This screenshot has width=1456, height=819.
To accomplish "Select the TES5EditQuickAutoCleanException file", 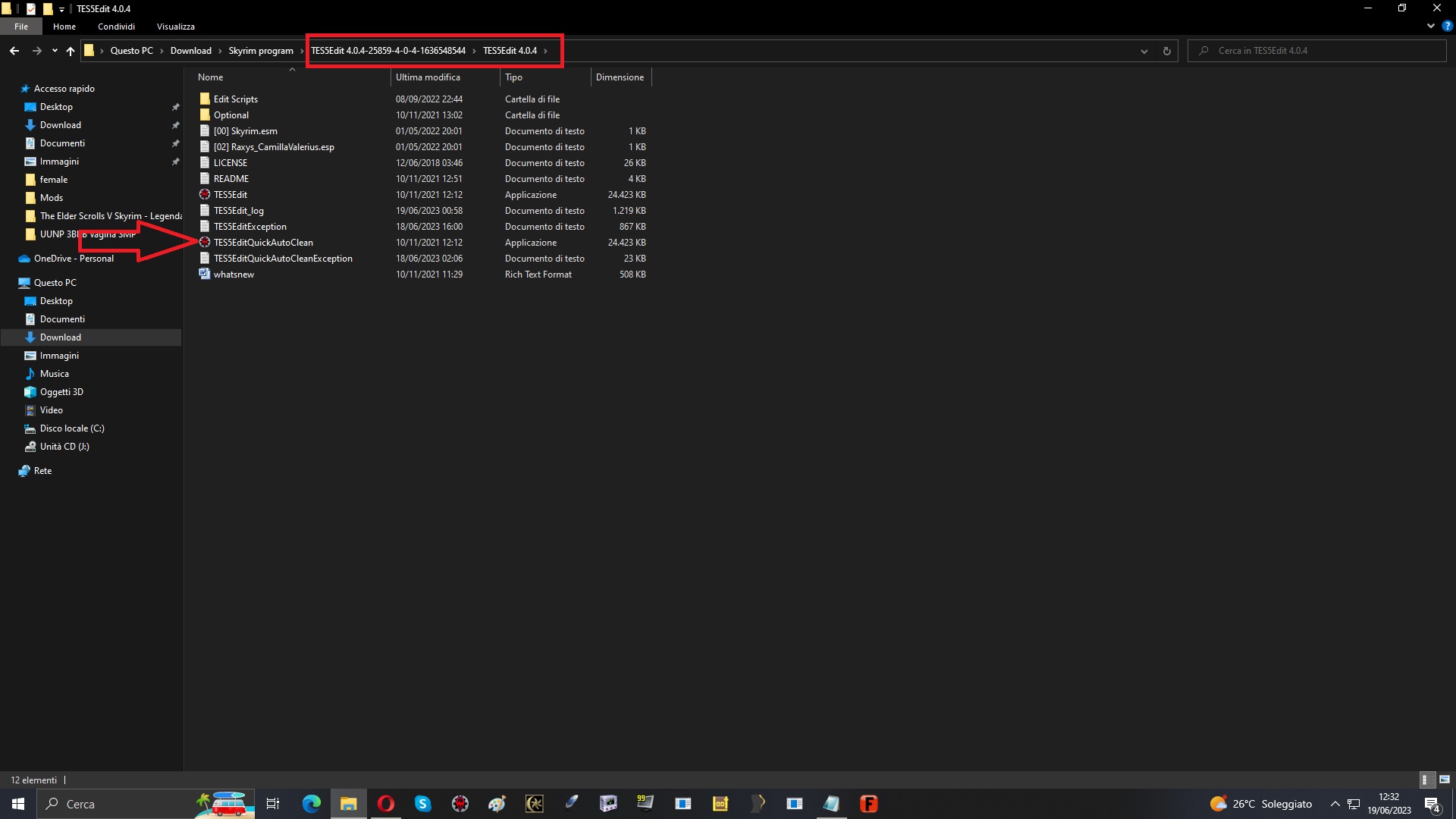I will [283, 259].
